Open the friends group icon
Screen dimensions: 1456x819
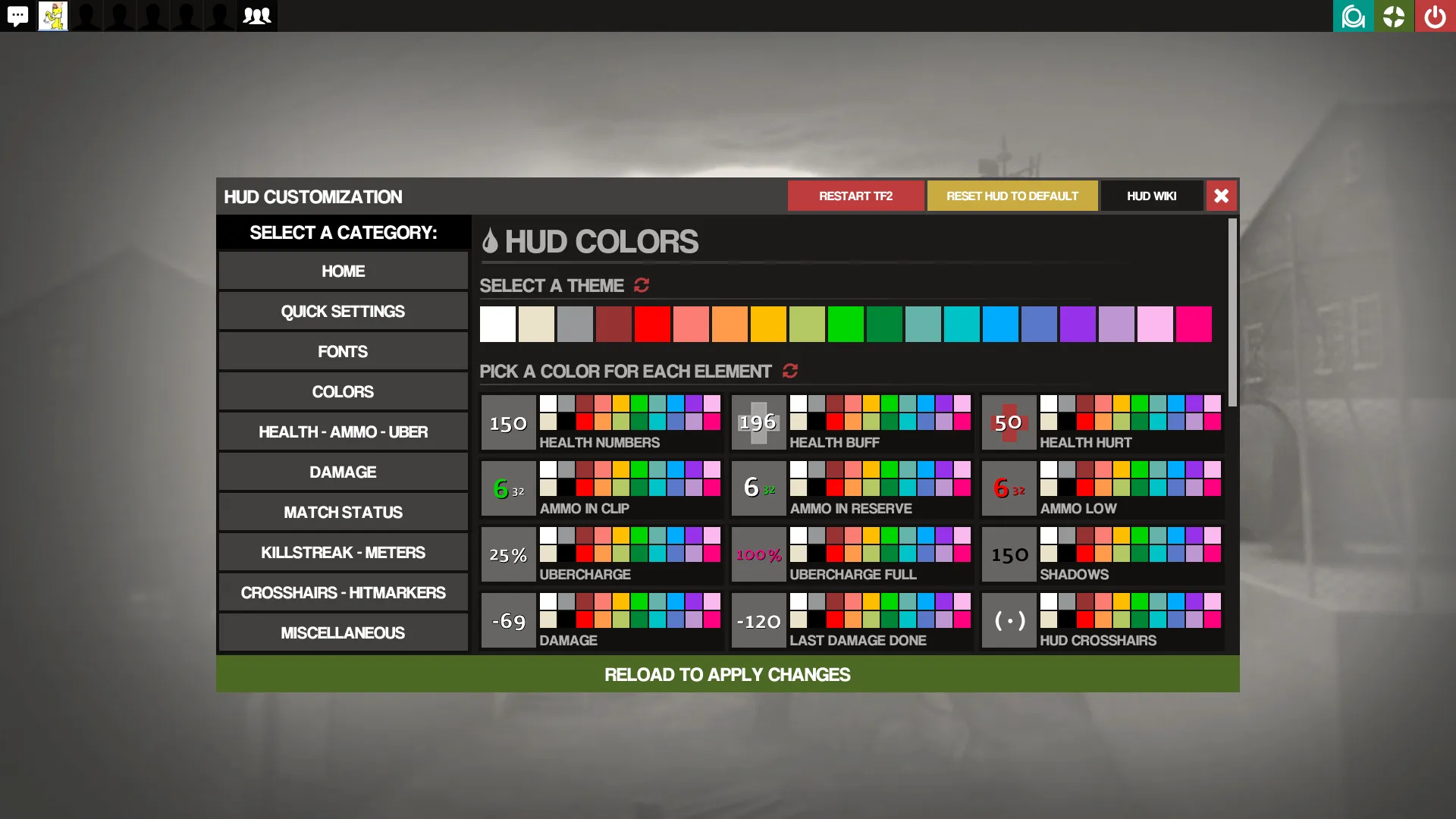[x=257, y=16]
